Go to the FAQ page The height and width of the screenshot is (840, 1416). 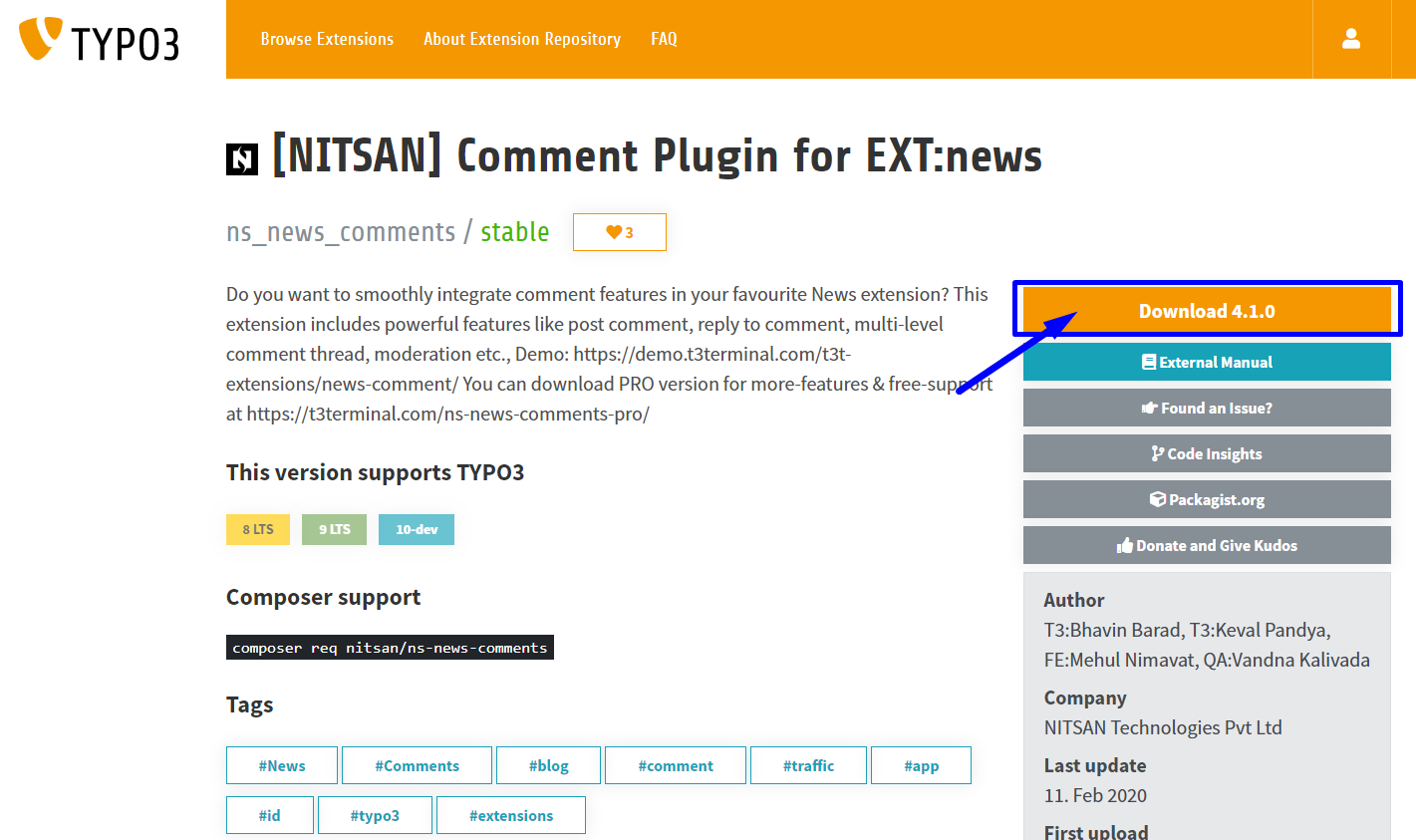tap(664, 39)
